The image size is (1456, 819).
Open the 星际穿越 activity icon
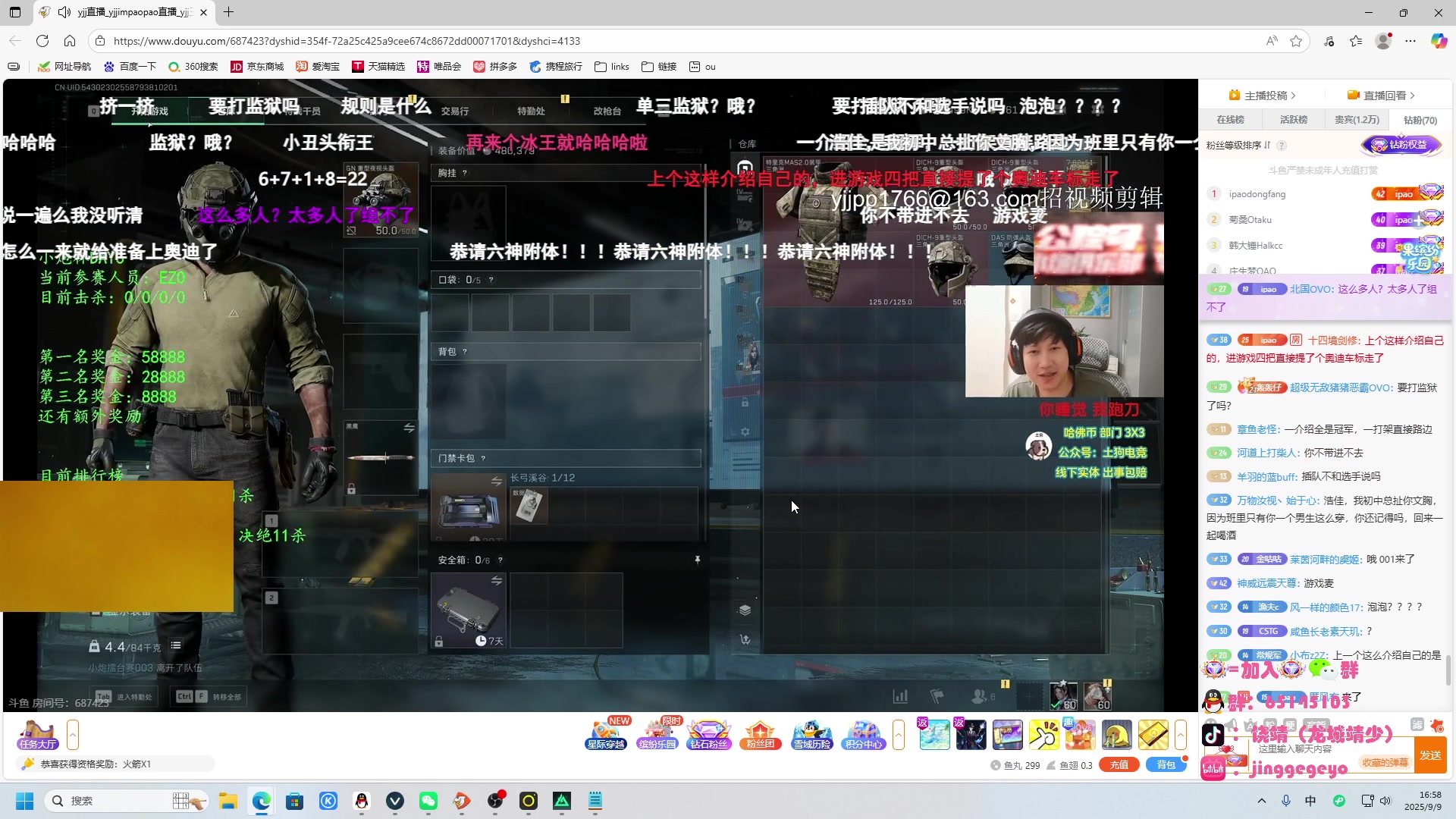[606, 734]
